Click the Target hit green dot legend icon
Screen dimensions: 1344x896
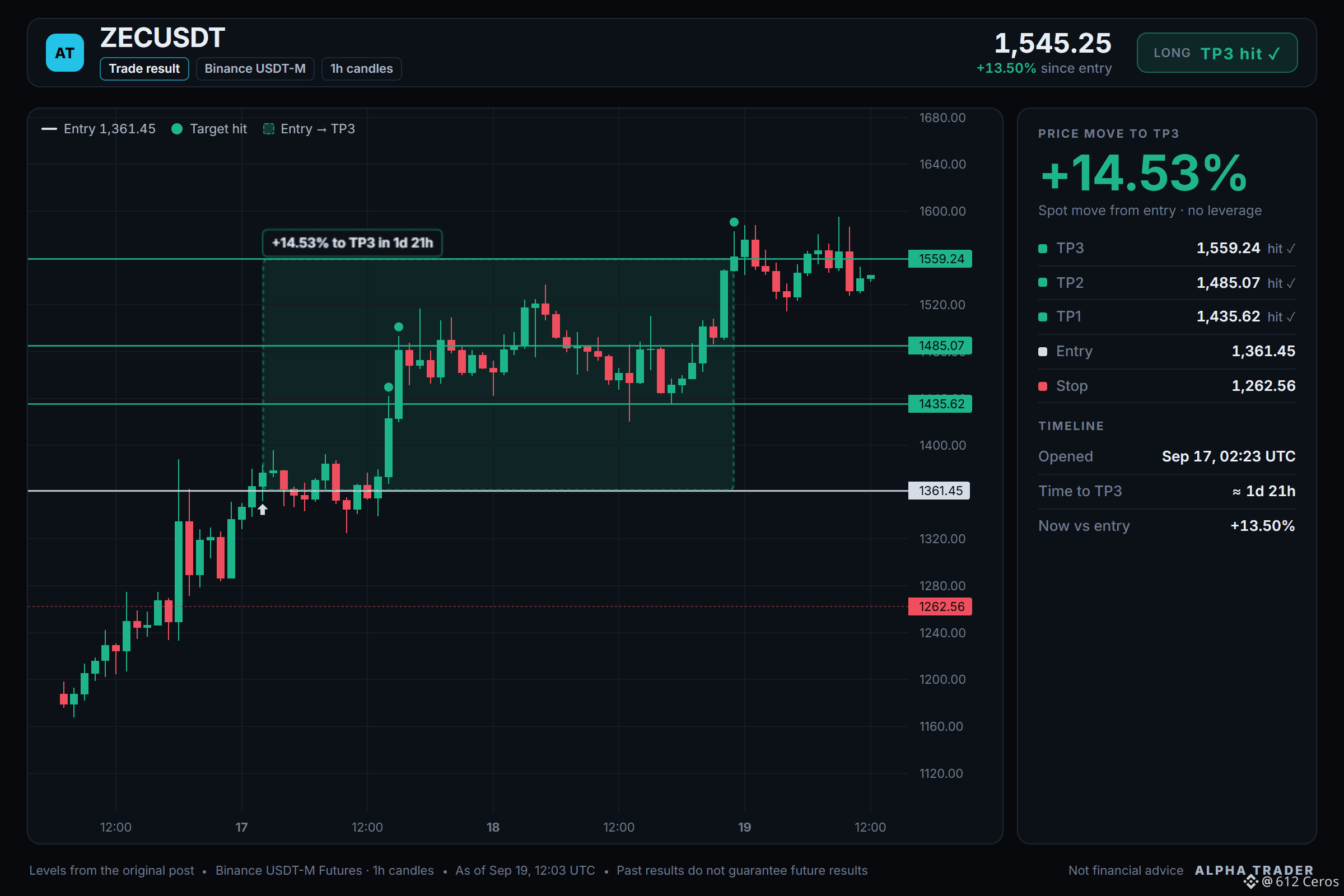coord(177,129)
